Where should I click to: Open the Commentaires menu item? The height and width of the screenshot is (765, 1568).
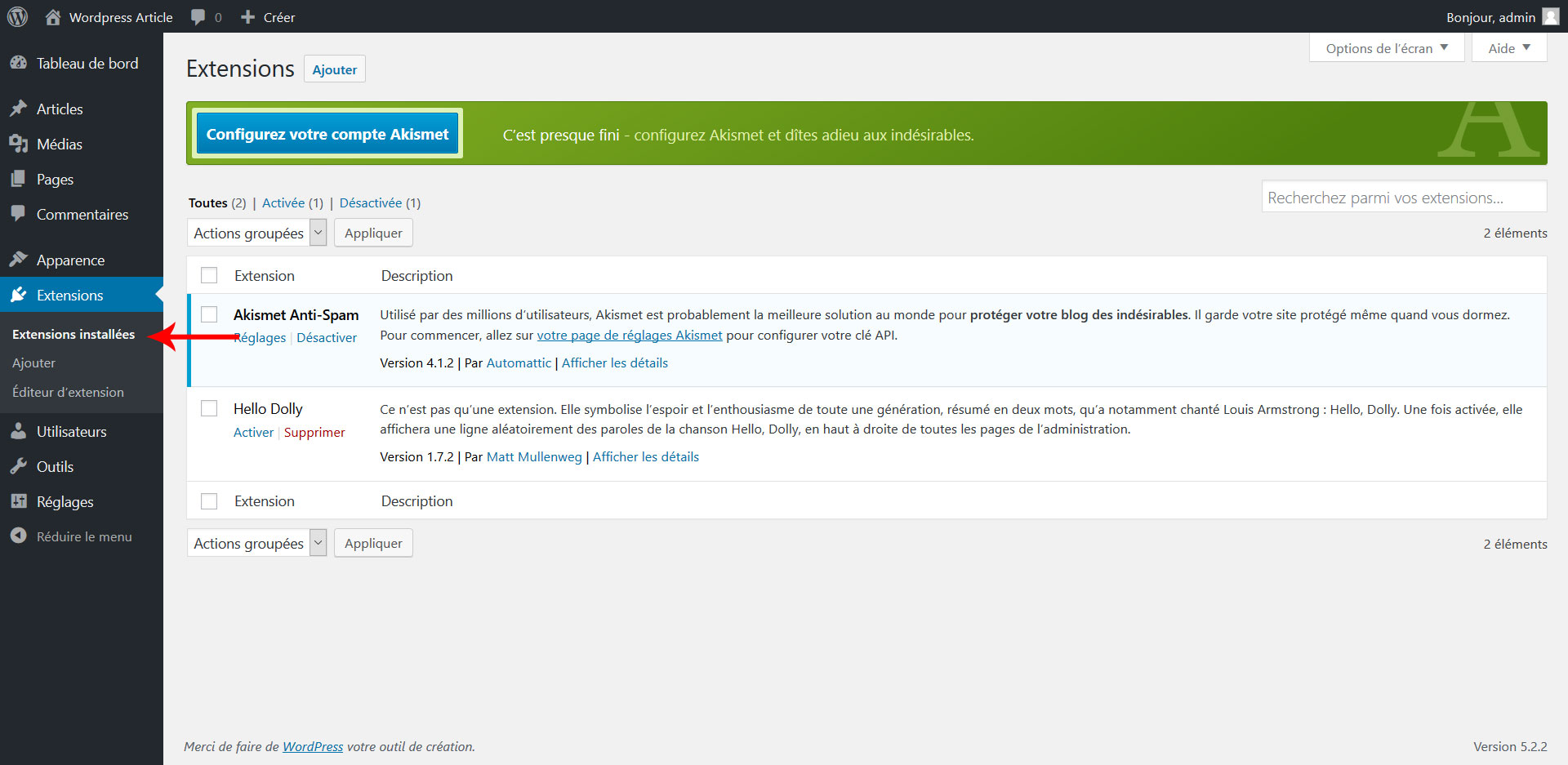click(x=82, y=214)
